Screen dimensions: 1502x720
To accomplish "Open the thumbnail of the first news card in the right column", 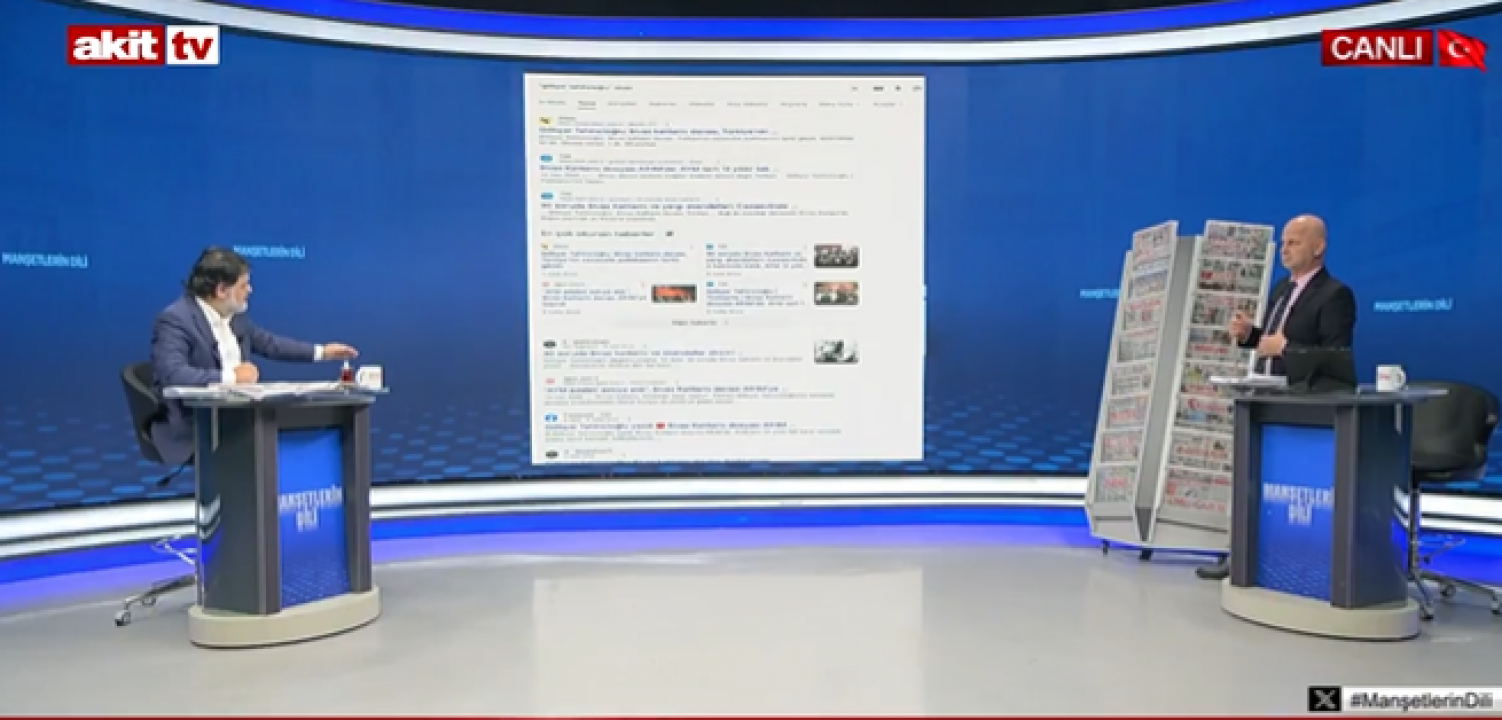I will pos(836,256).
